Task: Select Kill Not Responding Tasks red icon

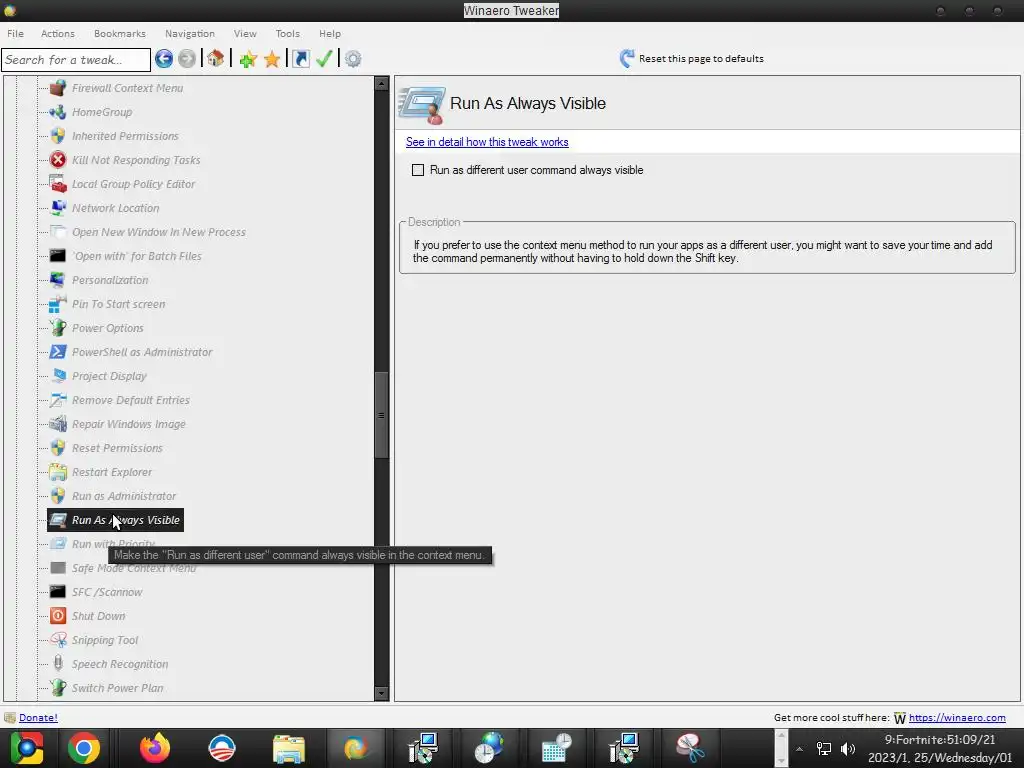Action: pyautogui.click(x=58, y=160)
